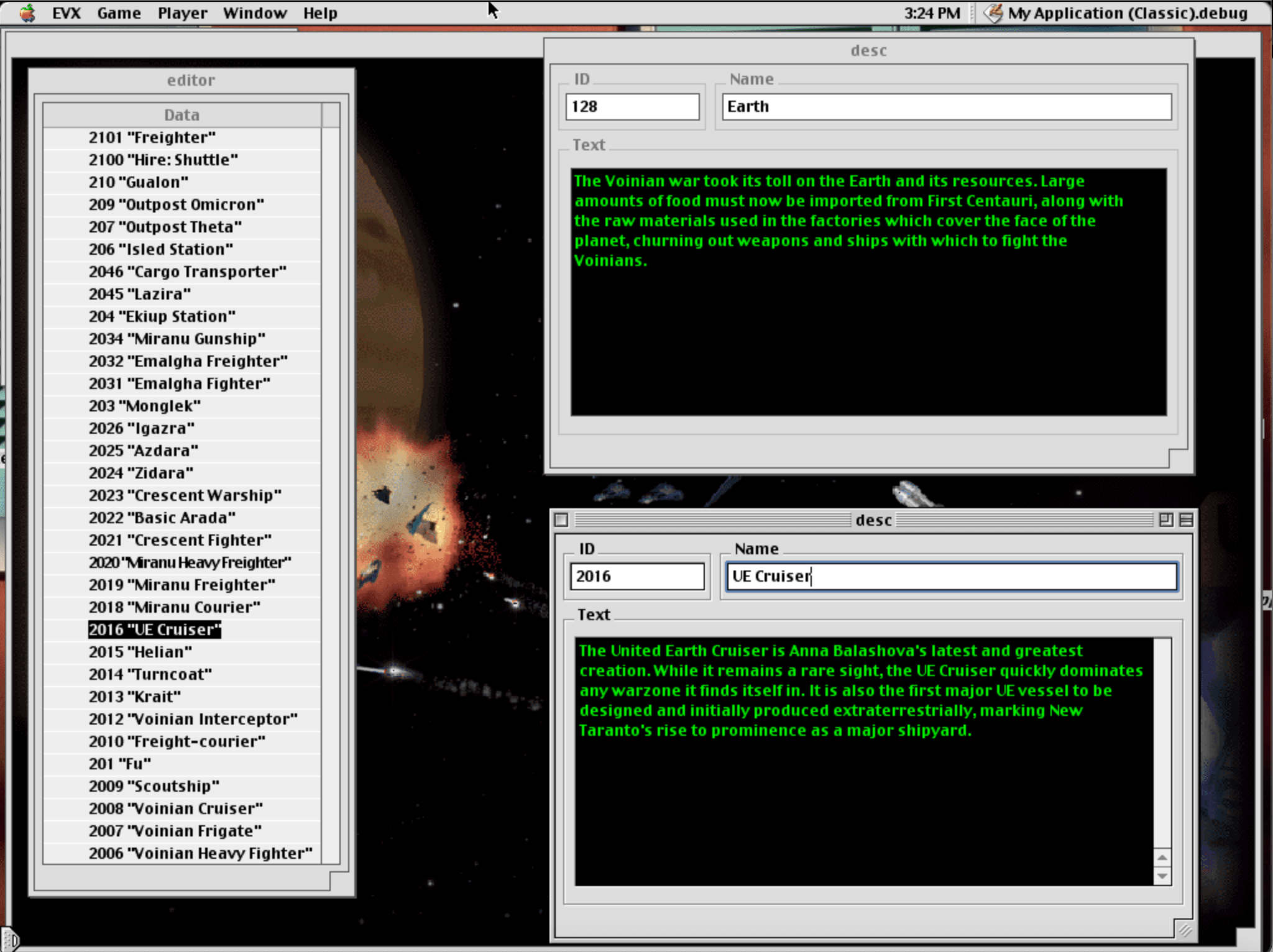
Task: Select 209 "Outpost Omicron" row
Action: (182, 204)
